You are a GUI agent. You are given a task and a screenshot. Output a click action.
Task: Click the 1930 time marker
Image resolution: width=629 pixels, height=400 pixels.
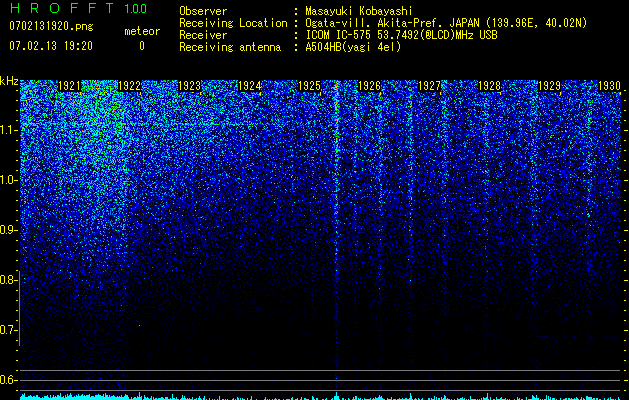pyautogui.click(x=609, y=86)
